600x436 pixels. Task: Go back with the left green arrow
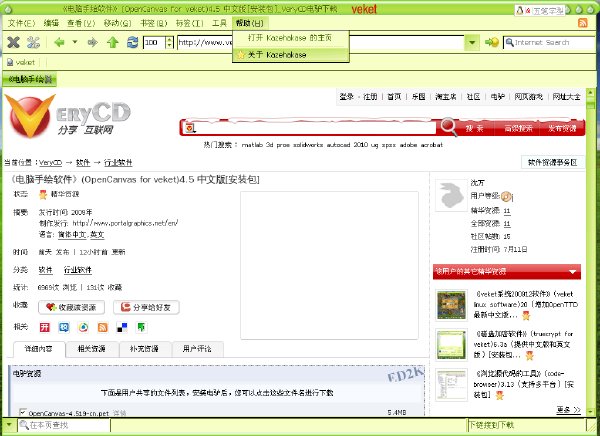tap(59, 42)
